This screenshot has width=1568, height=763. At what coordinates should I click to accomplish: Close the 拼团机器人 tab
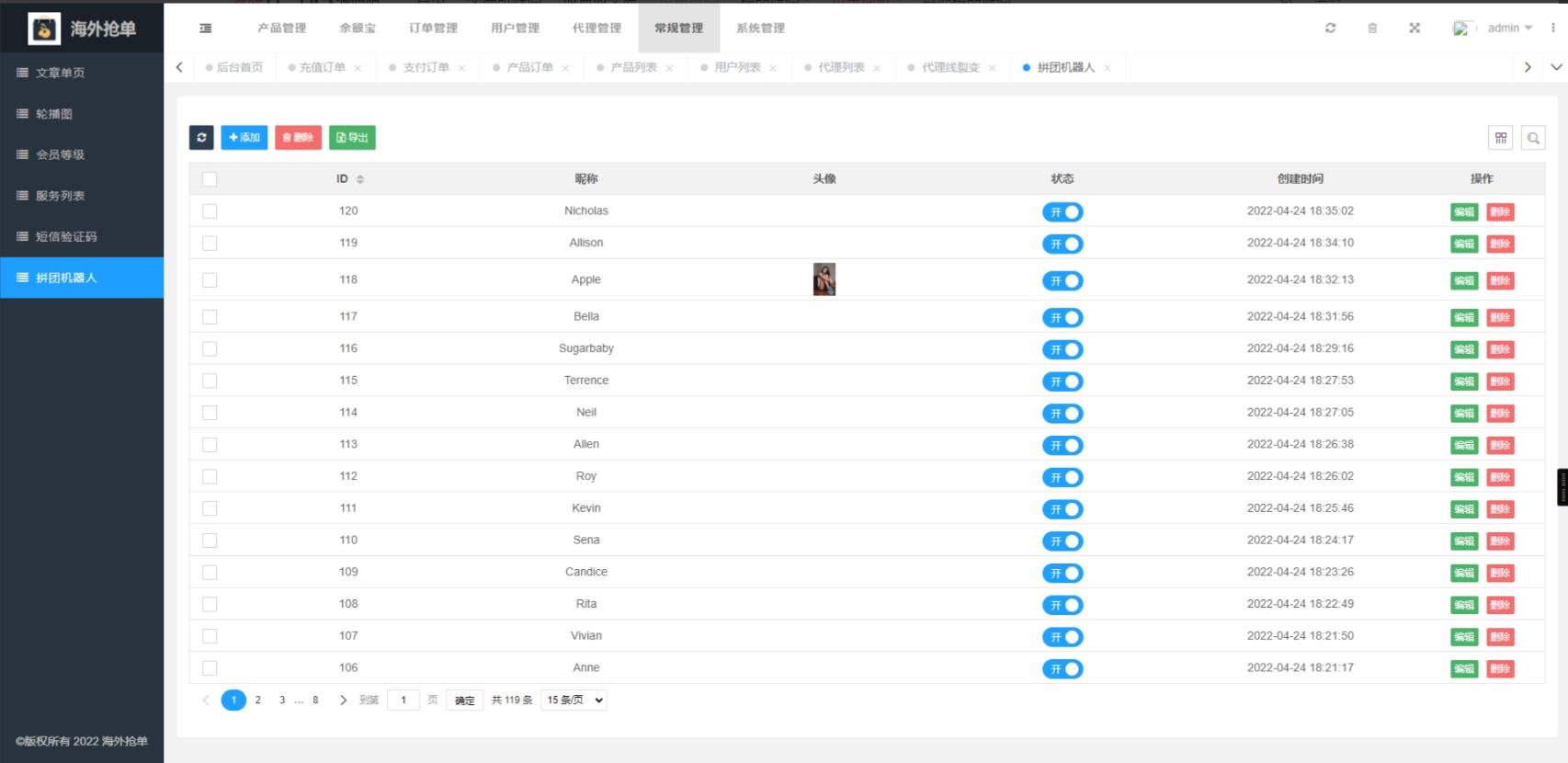point(1108,68)
